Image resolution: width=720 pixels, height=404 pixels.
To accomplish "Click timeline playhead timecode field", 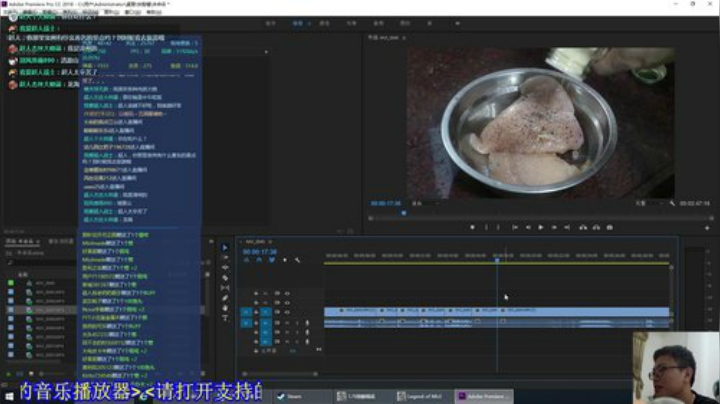I will point(260,252).
